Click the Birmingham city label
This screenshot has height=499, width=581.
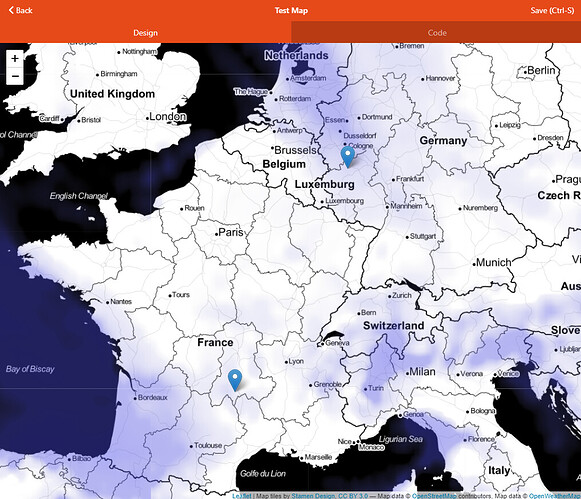pos(119,74)
